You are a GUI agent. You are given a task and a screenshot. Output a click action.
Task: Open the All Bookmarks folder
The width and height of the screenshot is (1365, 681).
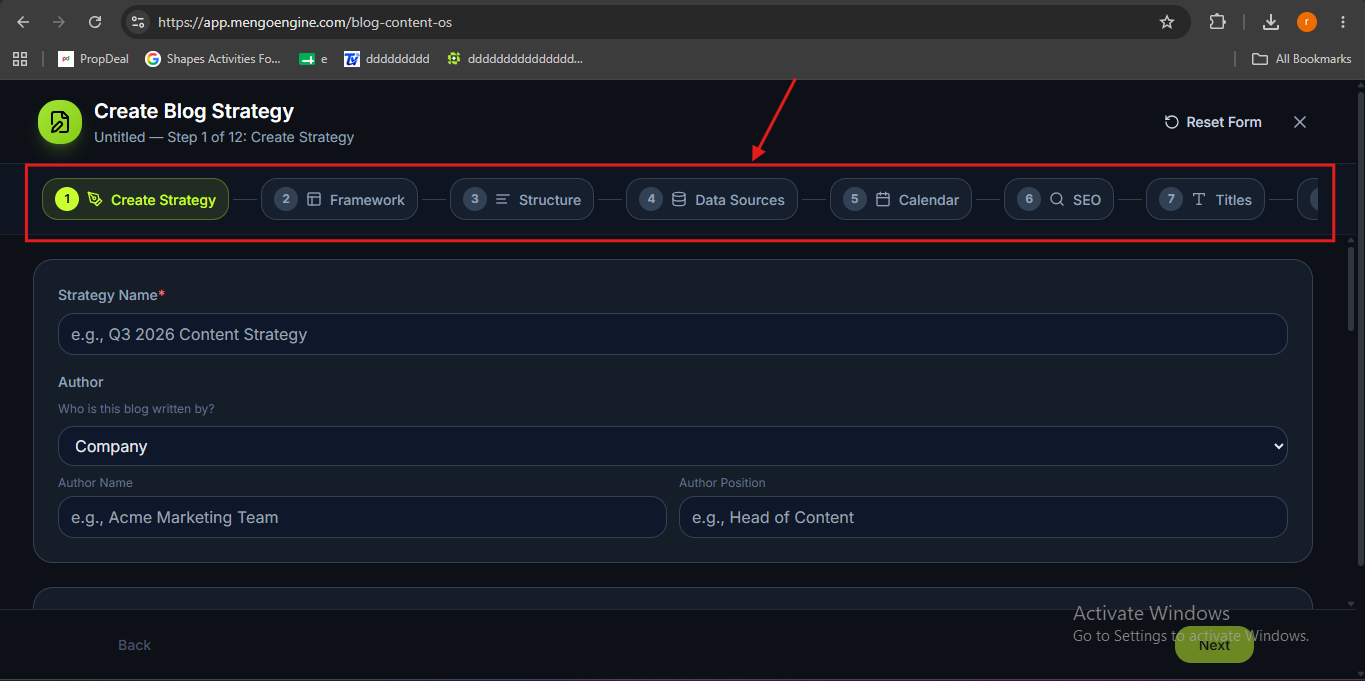[1302, 59]
